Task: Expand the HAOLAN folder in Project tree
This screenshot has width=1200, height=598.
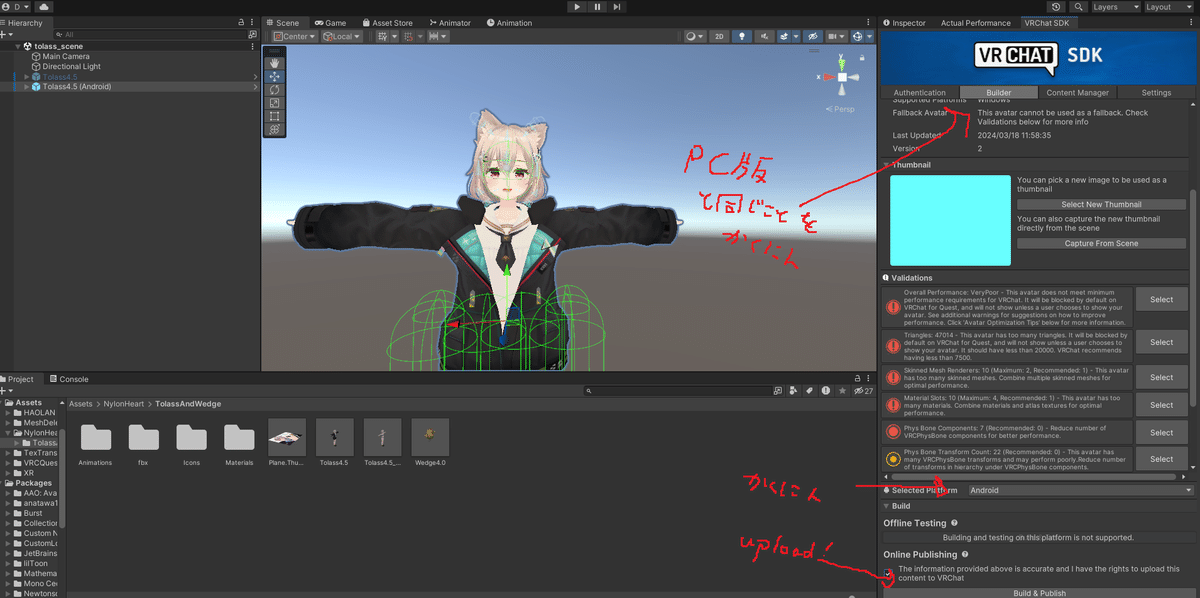Action: tap(8, 412)
